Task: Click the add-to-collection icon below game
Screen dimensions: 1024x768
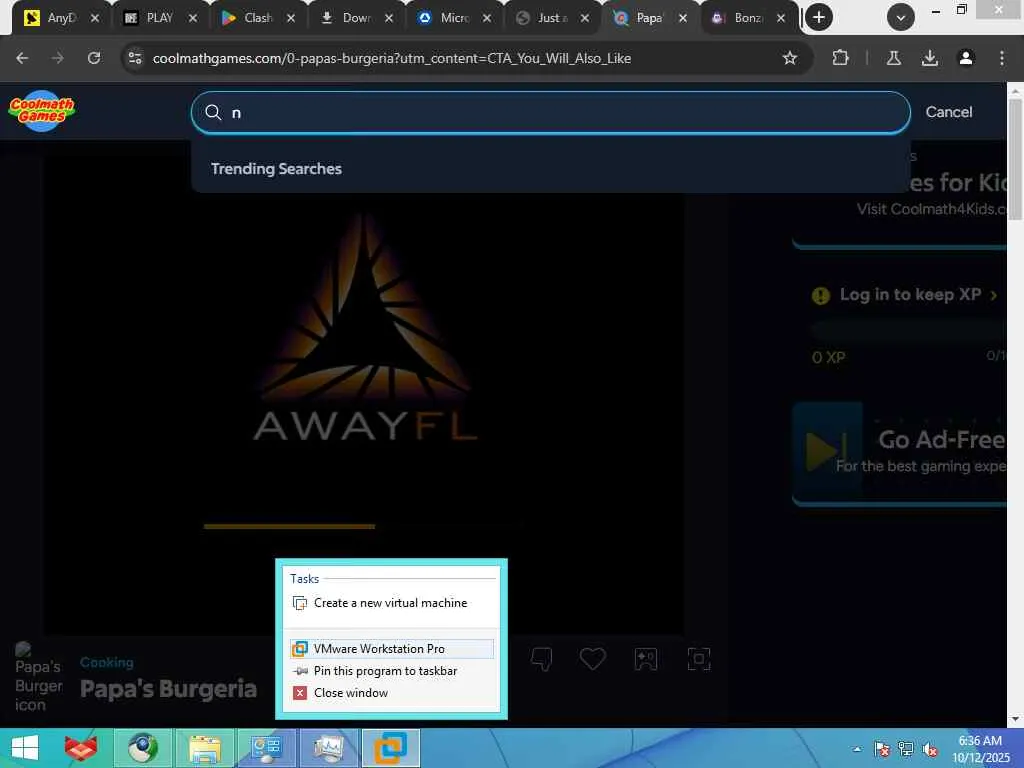Action: tap(645, 659)
